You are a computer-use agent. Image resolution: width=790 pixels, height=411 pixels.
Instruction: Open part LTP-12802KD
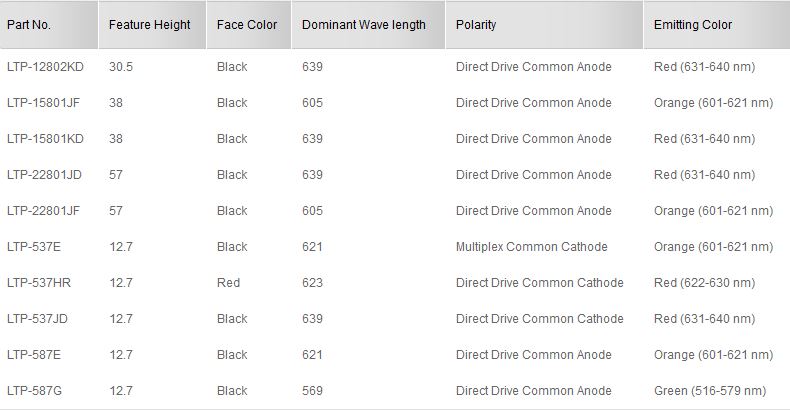pos(46,67)
